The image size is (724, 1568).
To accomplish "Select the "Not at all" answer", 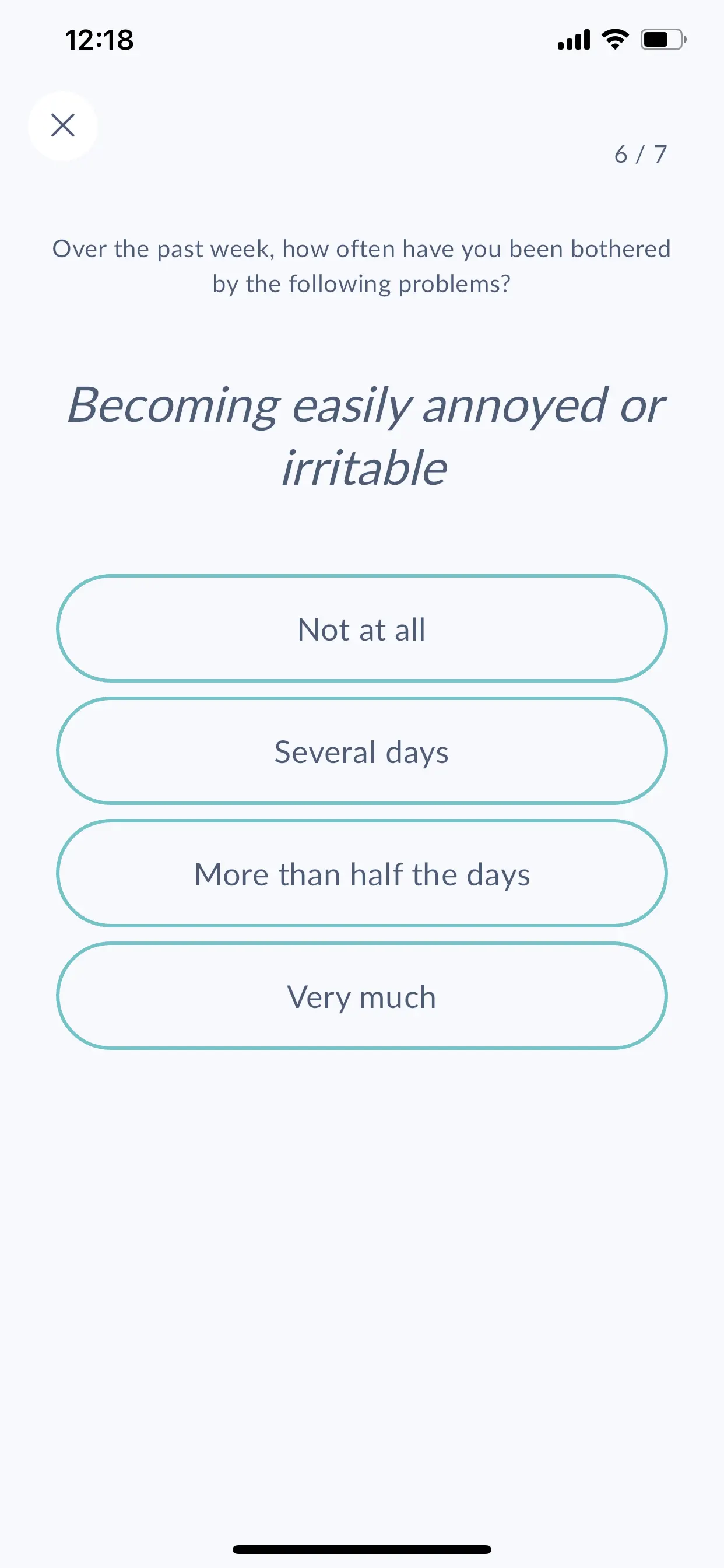I will pyautogui.click(x=362, y=628).
